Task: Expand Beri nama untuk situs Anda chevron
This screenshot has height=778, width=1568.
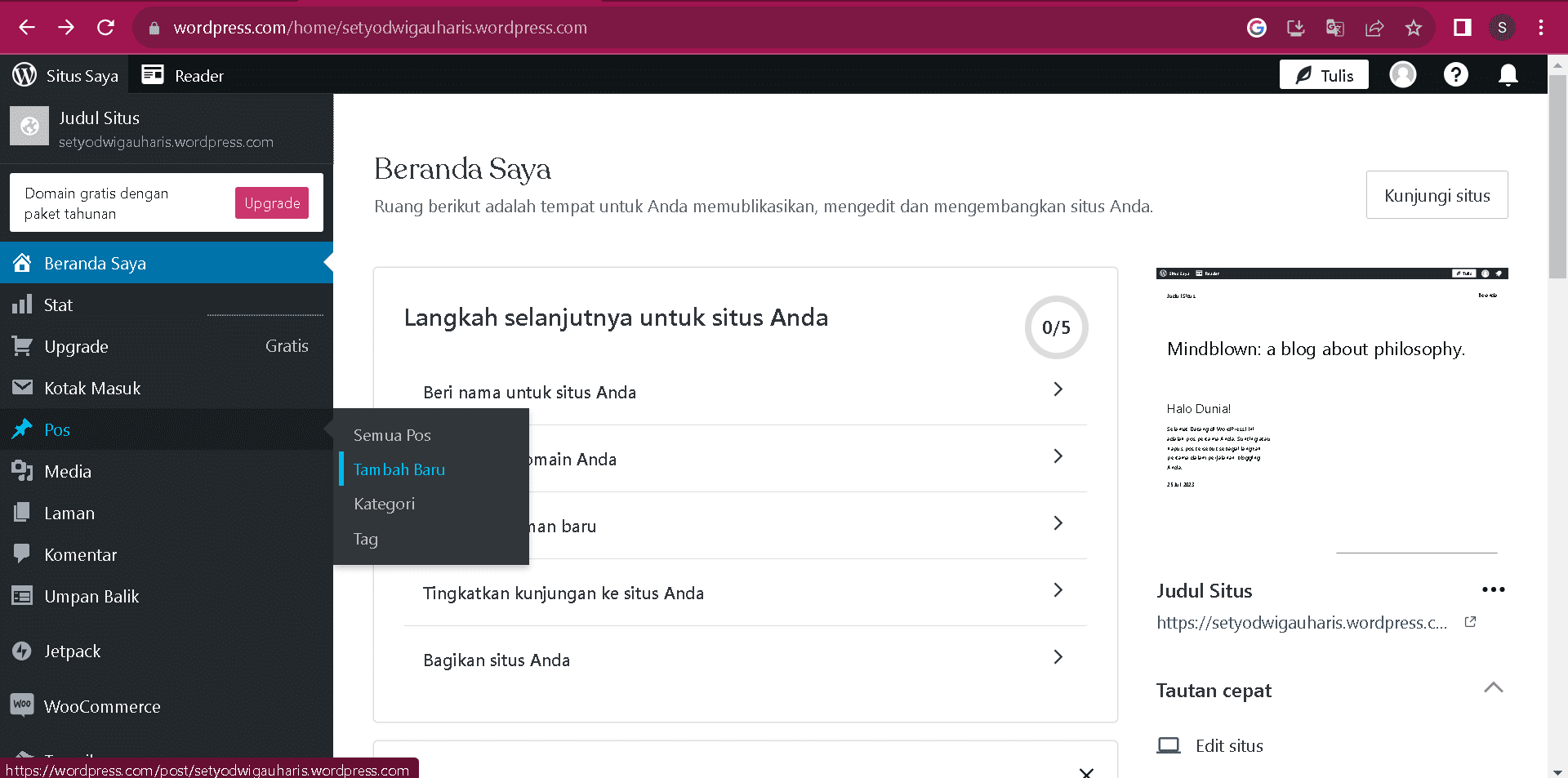Action: (1058, 389)
